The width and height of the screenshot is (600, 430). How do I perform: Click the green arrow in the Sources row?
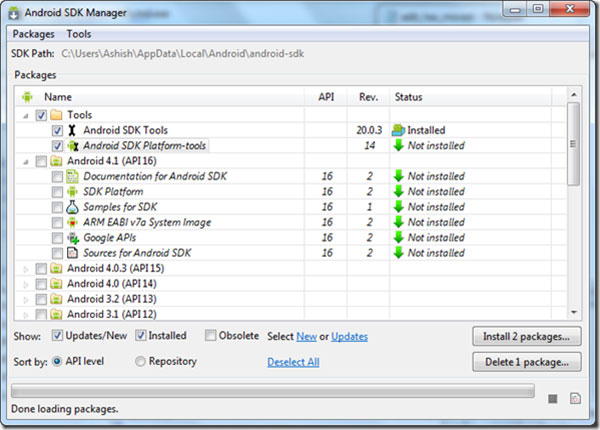(399, 252)
